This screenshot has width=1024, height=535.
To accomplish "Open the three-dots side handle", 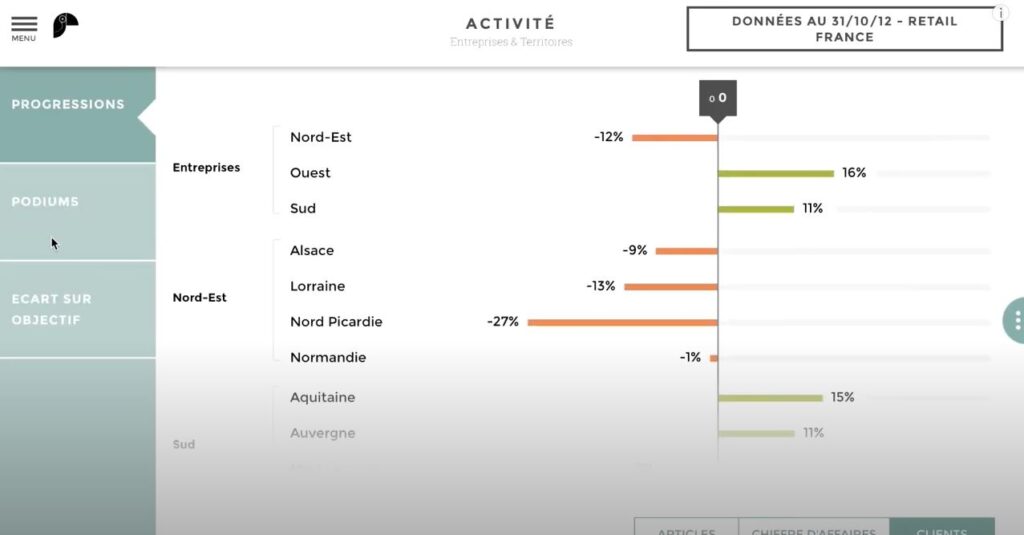I will (1016, 321).
